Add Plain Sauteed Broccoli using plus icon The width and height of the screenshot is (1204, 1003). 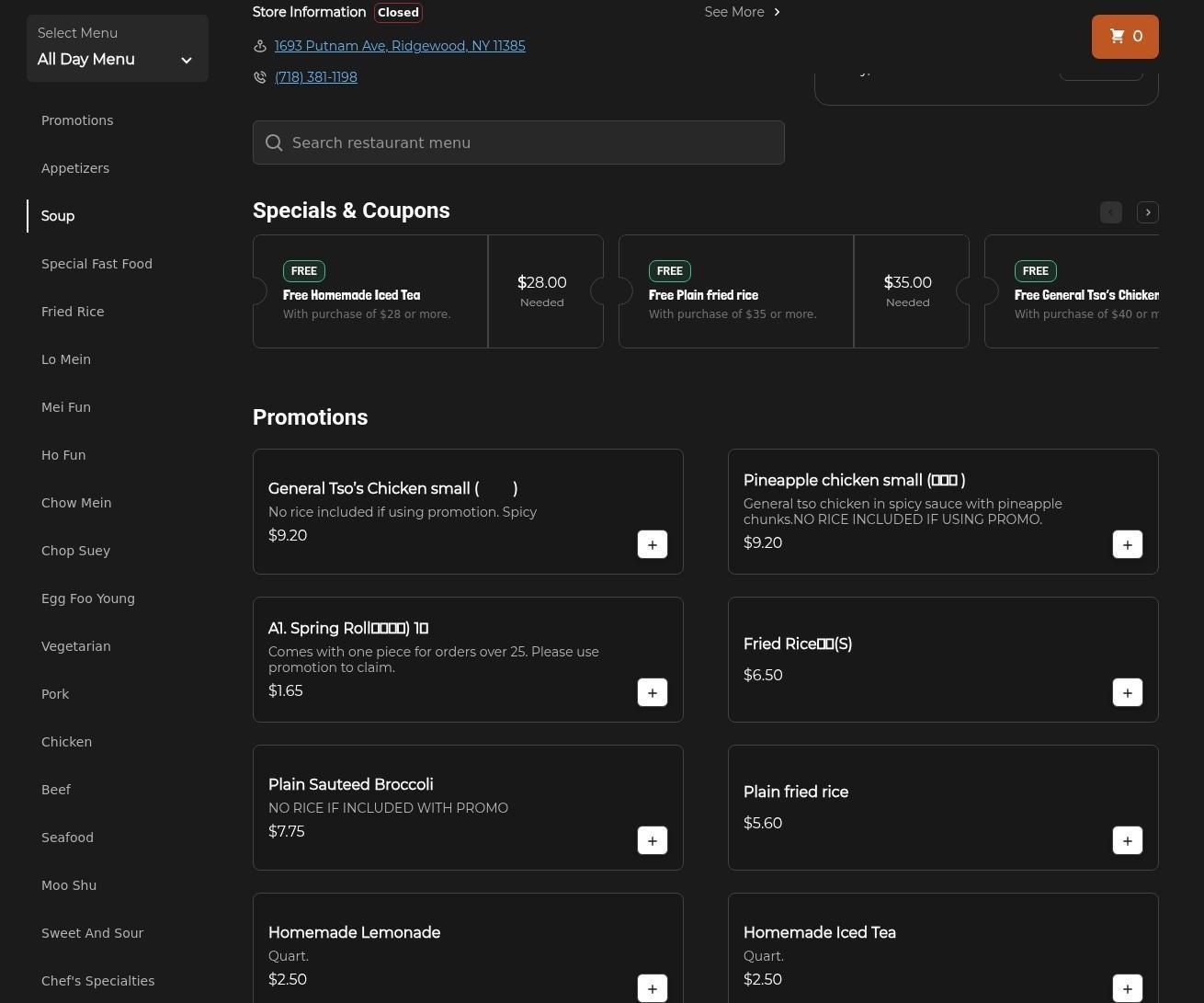(x=653, y=840)
